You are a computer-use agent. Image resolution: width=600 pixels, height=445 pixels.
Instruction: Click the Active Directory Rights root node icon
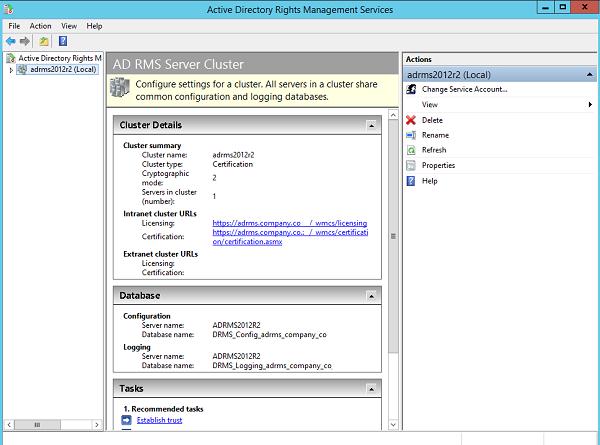(x=11, y=58)
